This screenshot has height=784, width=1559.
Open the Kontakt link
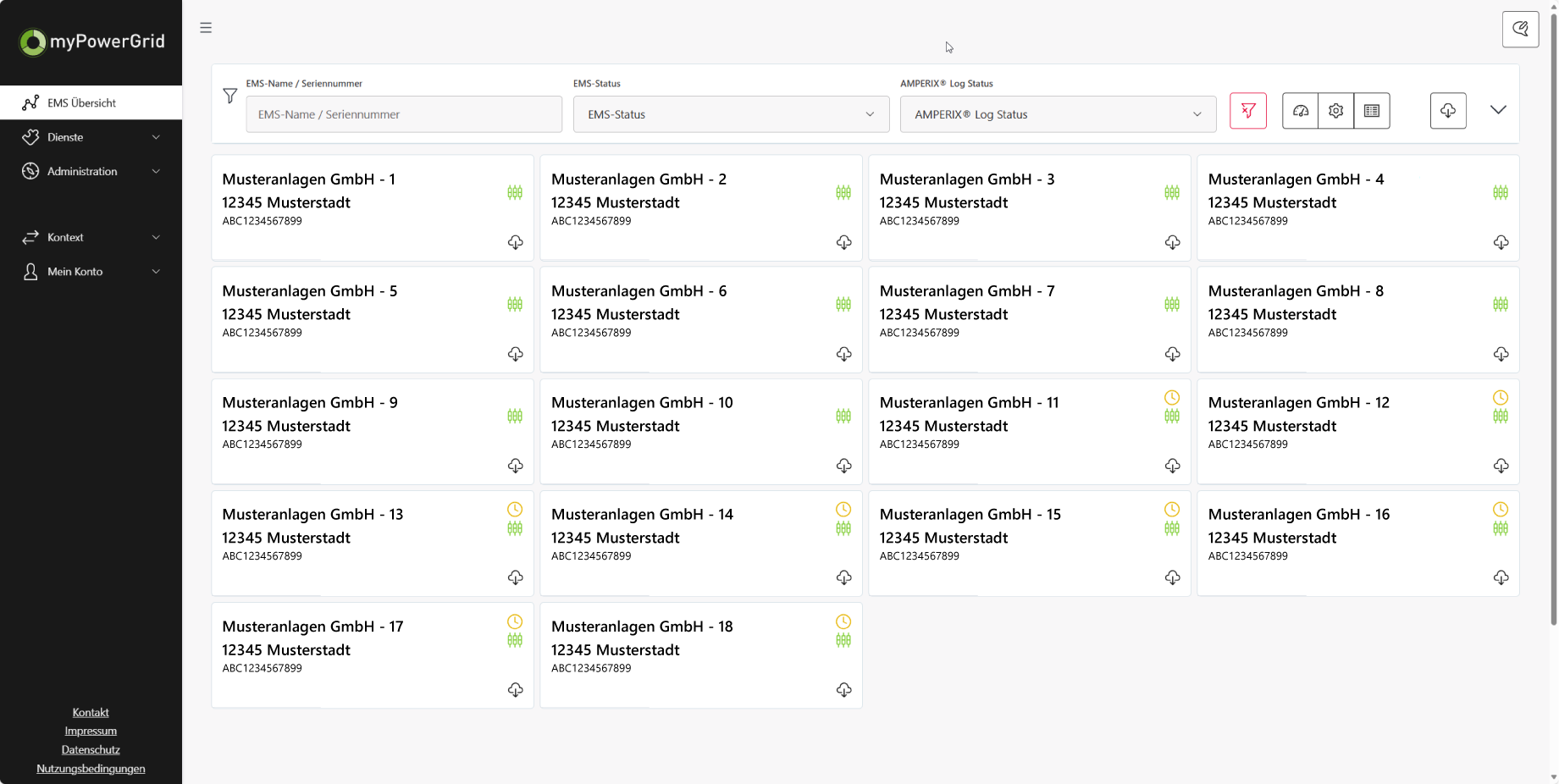point(91,713)
